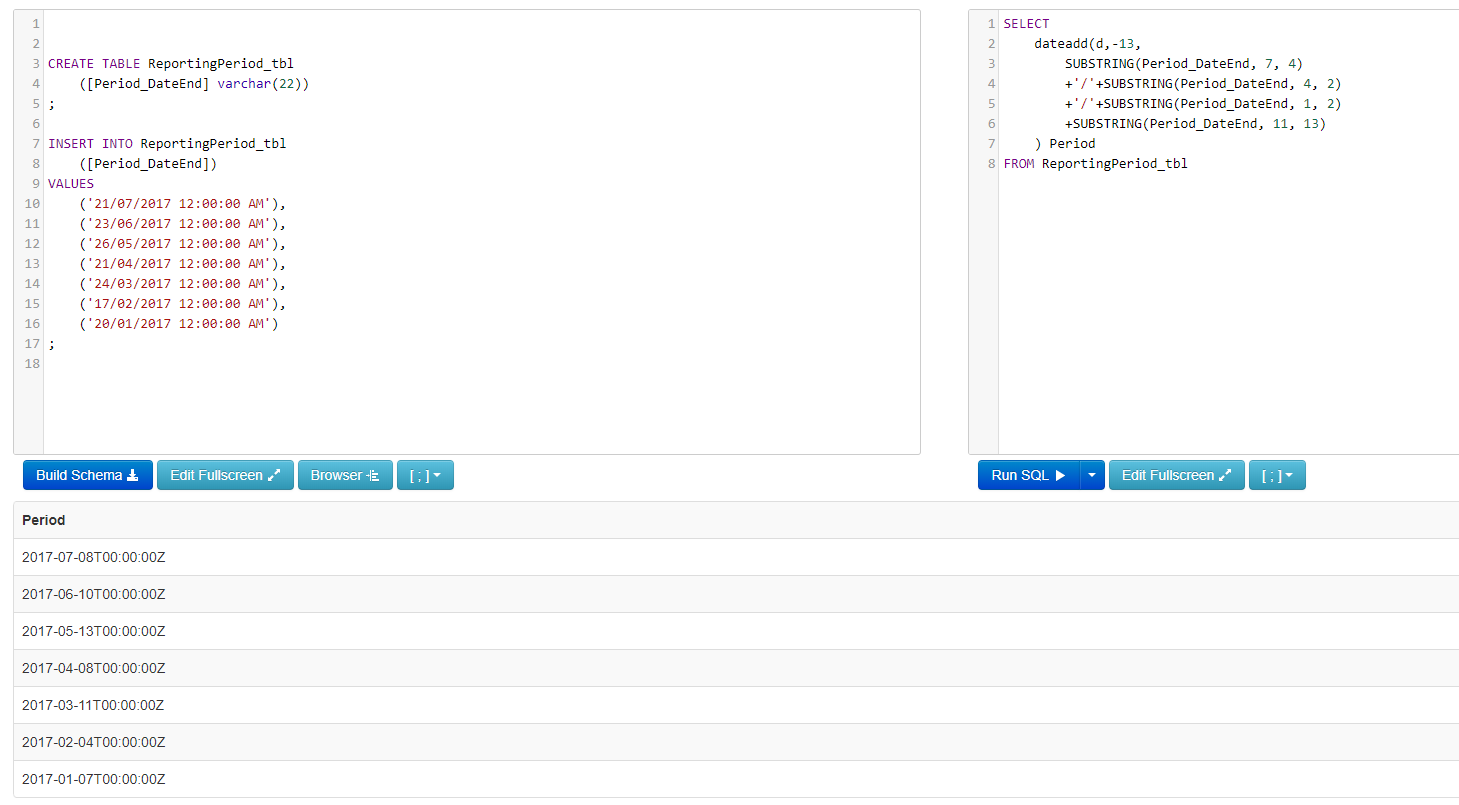The image size is (1459, 805).
Task: Place cursor on the SELECT keyword line
Action: click(x=1027, y=23)
